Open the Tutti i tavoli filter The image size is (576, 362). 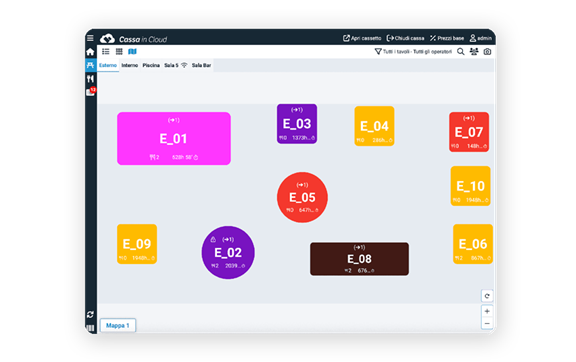pyautogui.click(x=413, y=52)
